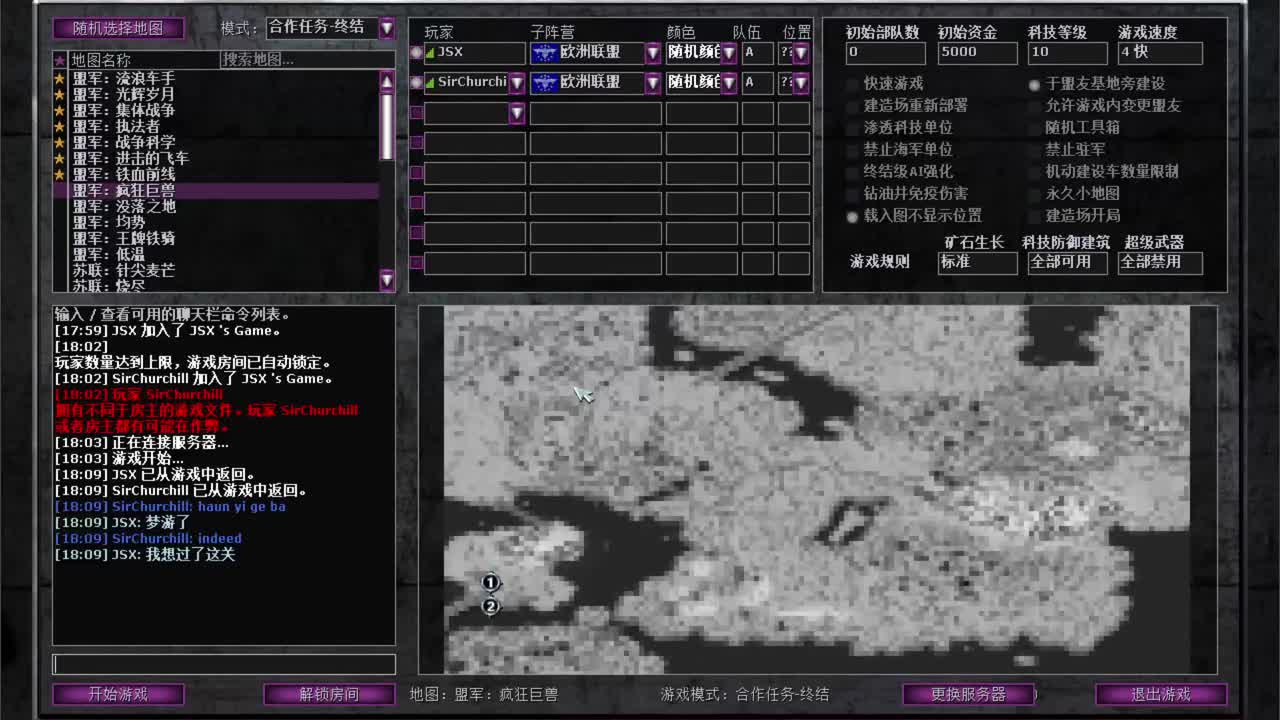Screen dimensions: 1280x720
Task: Disable 载入图不显示位置 option
Action: pos(853,216)
